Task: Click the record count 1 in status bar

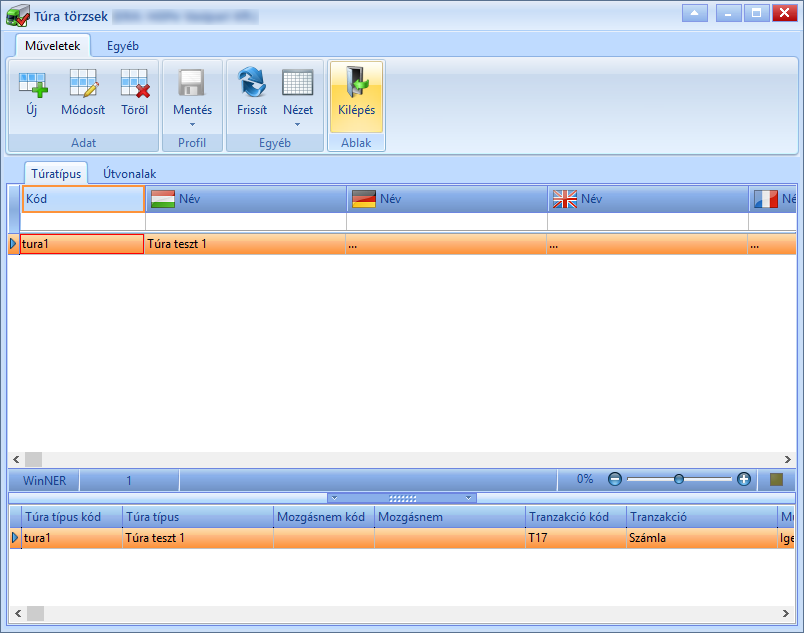Action: pos(129,481)
